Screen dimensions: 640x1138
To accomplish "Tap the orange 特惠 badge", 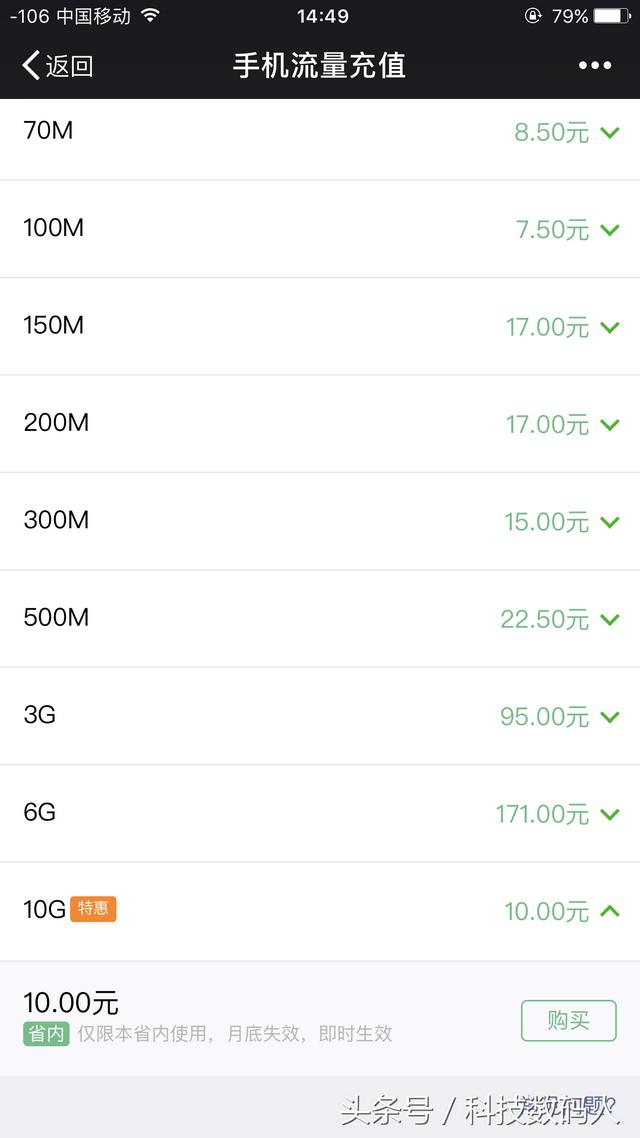I will (93, 909).
